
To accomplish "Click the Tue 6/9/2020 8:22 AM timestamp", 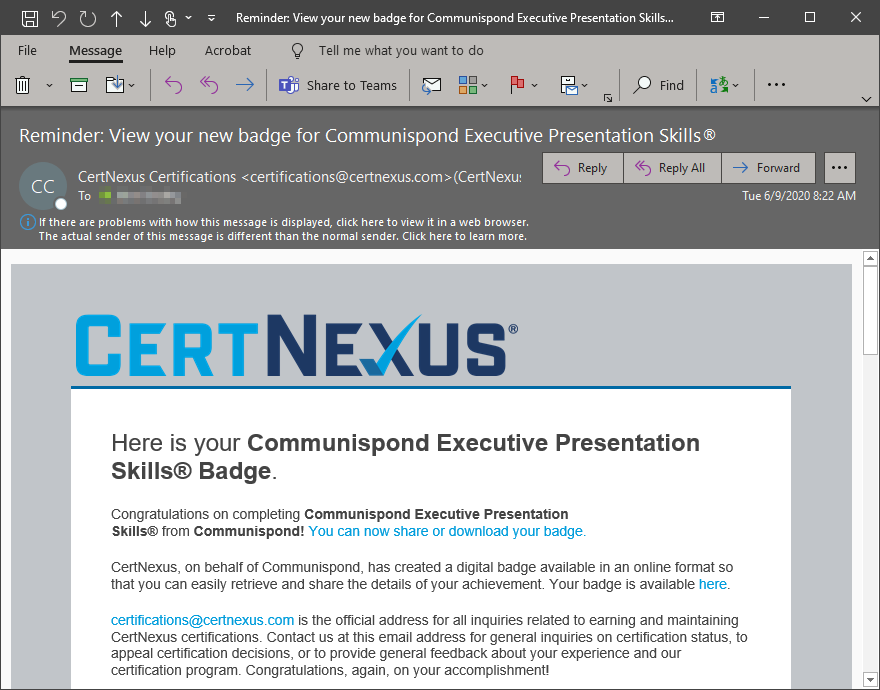I will [799, 196].
